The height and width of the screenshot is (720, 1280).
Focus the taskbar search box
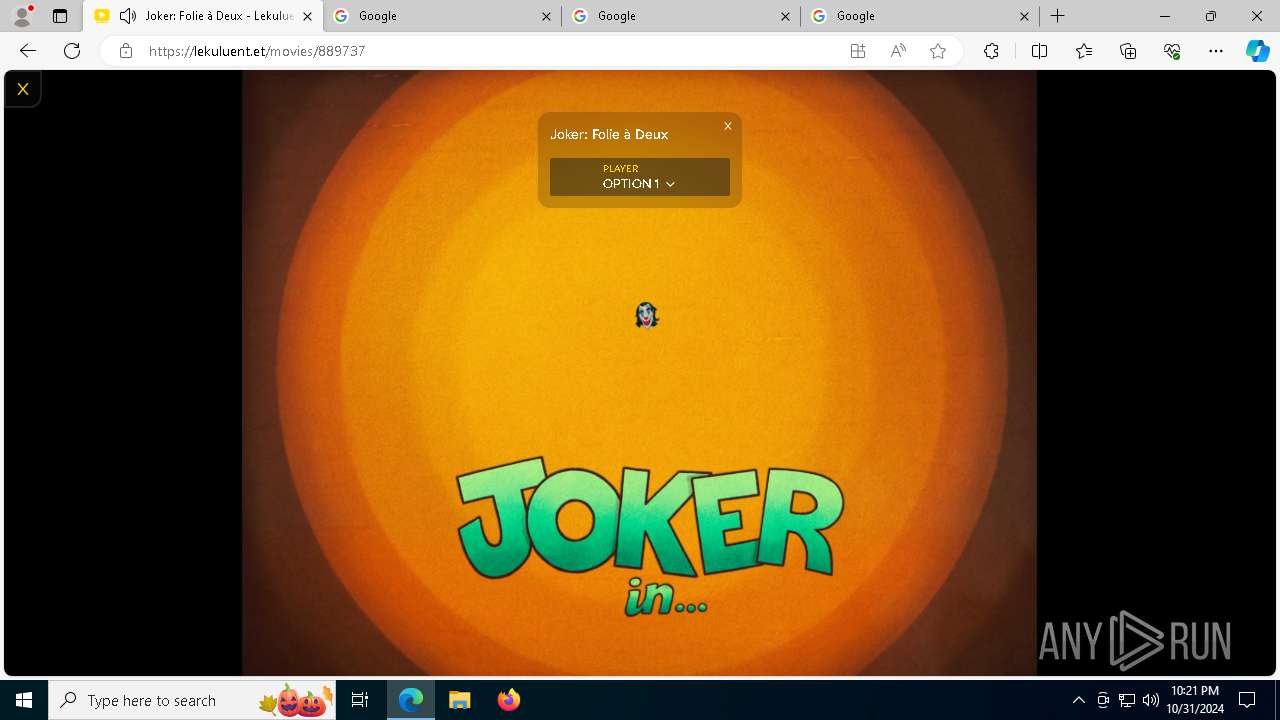pos(192,700)
